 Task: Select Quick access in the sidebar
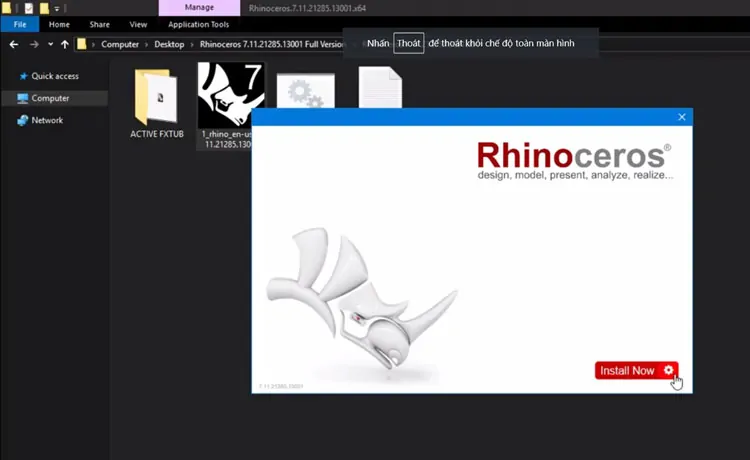pyautogui.click(x=55, y=76)
